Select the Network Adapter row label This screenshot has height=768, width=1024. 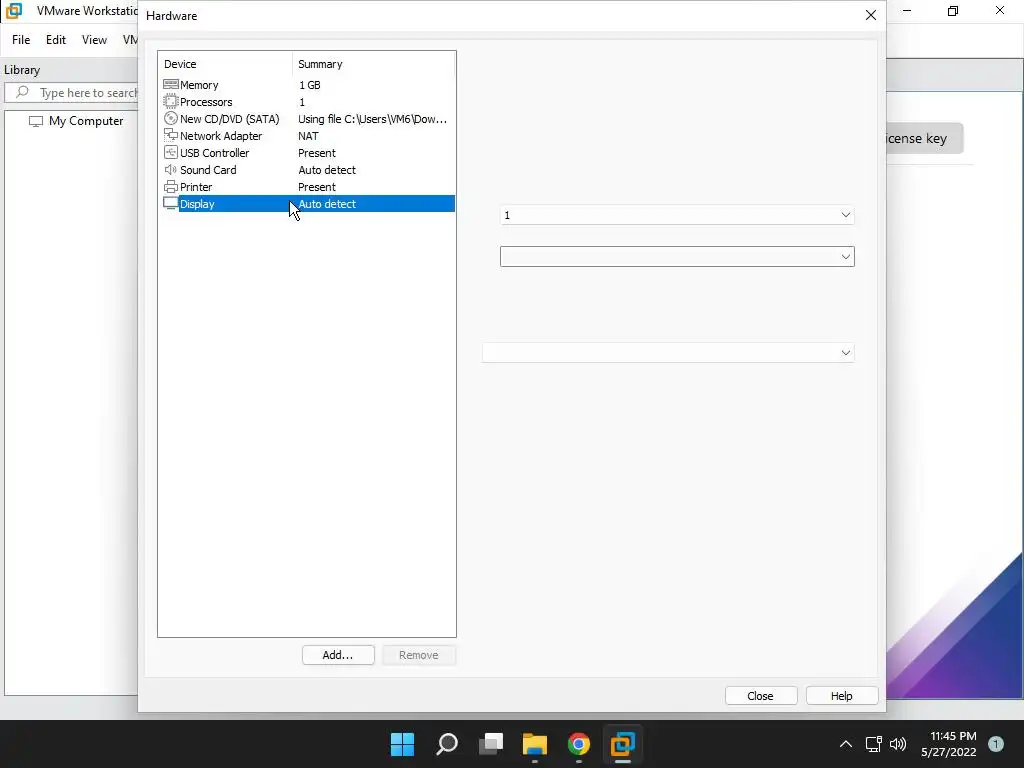click(x=221, y=136)
